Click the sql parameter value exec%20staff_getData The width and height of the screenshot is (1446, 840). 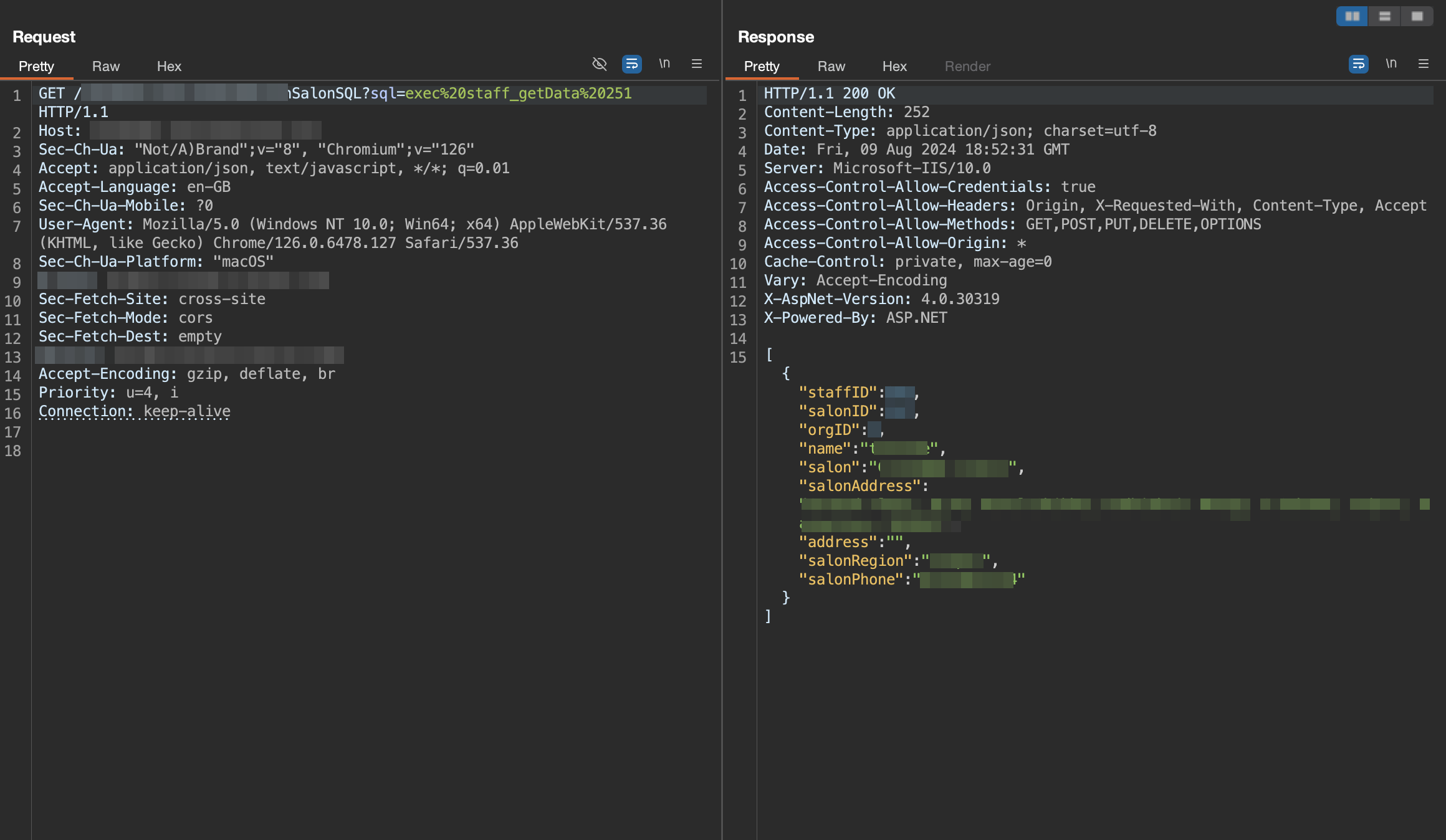518,93
